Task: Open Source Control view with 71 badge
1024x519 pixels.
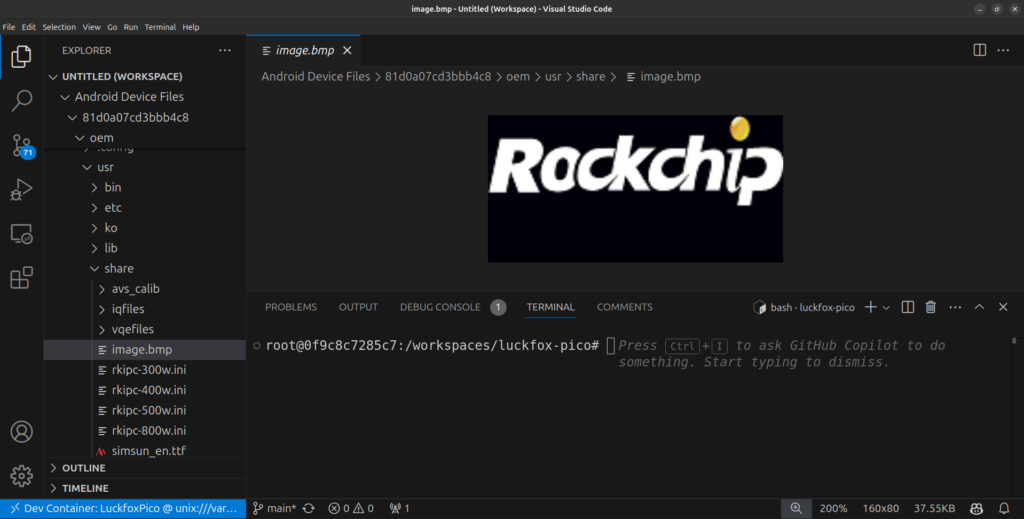Action: tap(22, 145)
